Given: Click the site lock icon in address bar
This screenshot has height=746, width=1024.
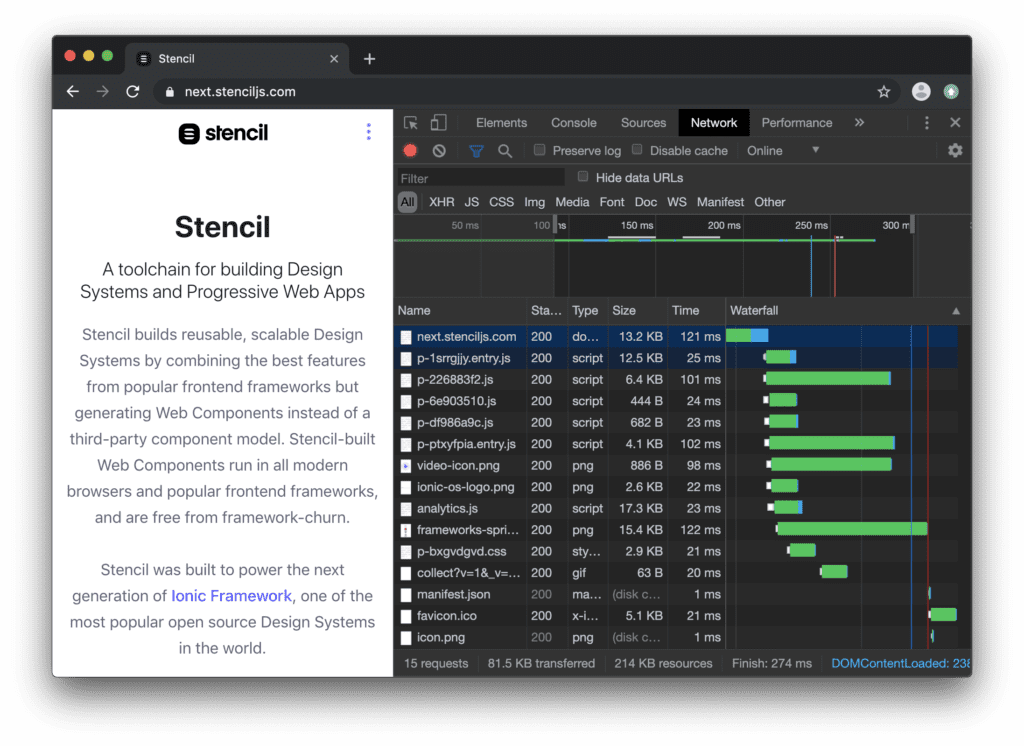Looking at the screenshot, I should coord(169,92).
